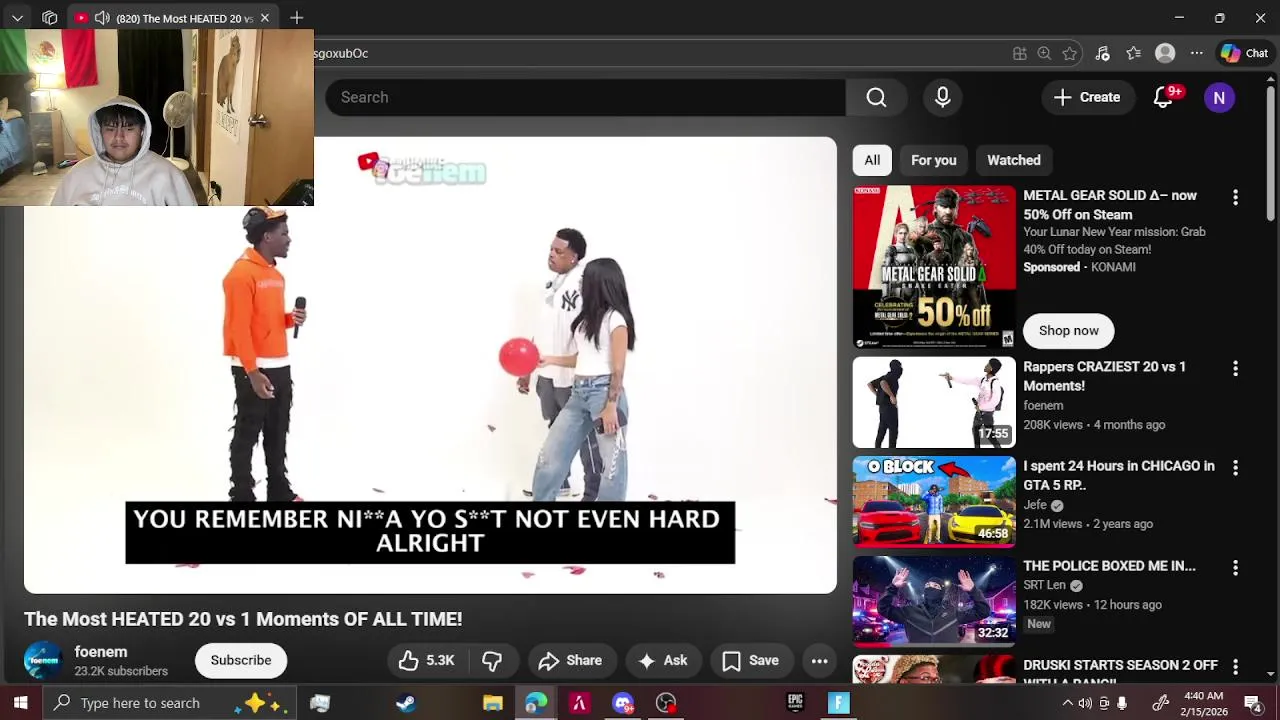Viewport: 1280px width, 720px height.
Task: Open a new browser tab
Action: (x=297, y=18)
